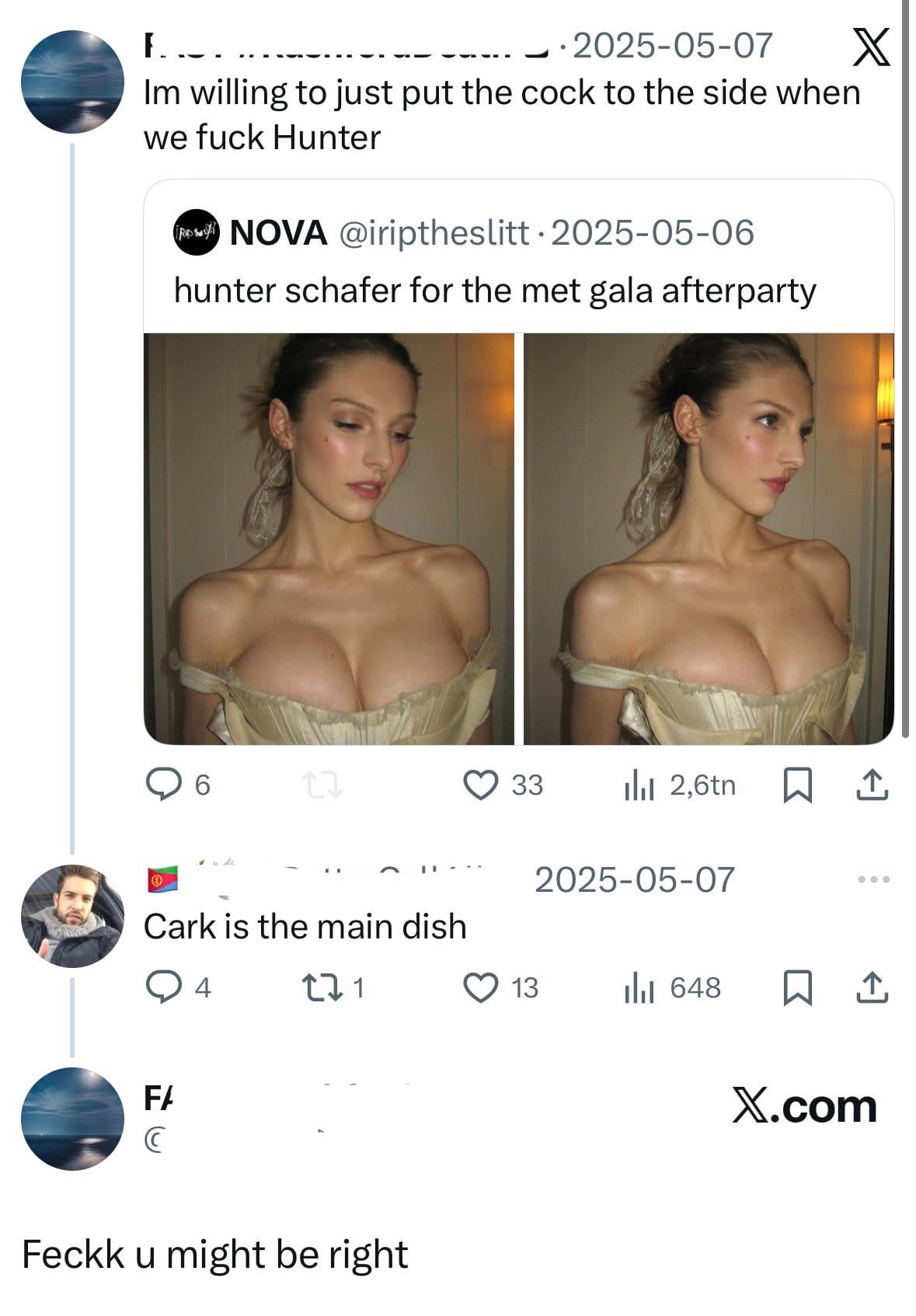Viewport: 916px width, 1316px height.
Task: Open the right photo in the quoted post
Action: point(709,538)
